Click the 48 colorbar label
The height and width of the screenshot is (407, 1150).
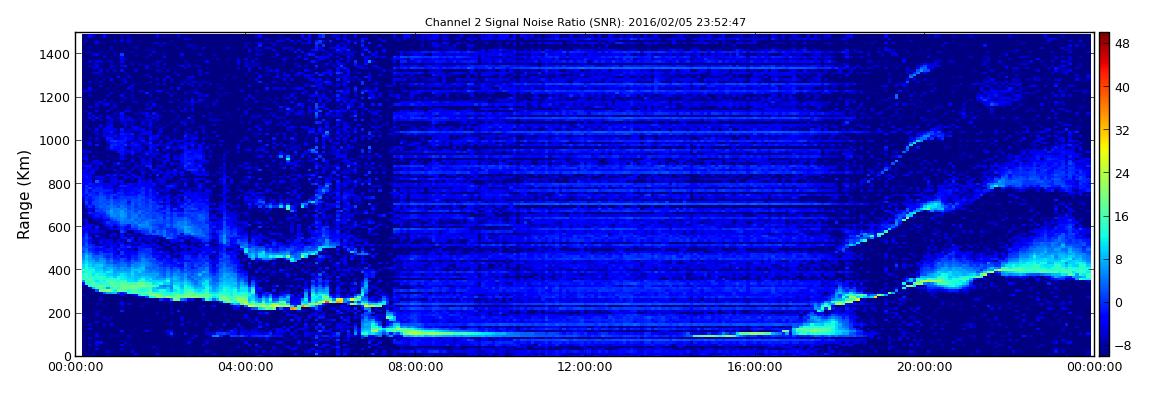[1121, 44]
